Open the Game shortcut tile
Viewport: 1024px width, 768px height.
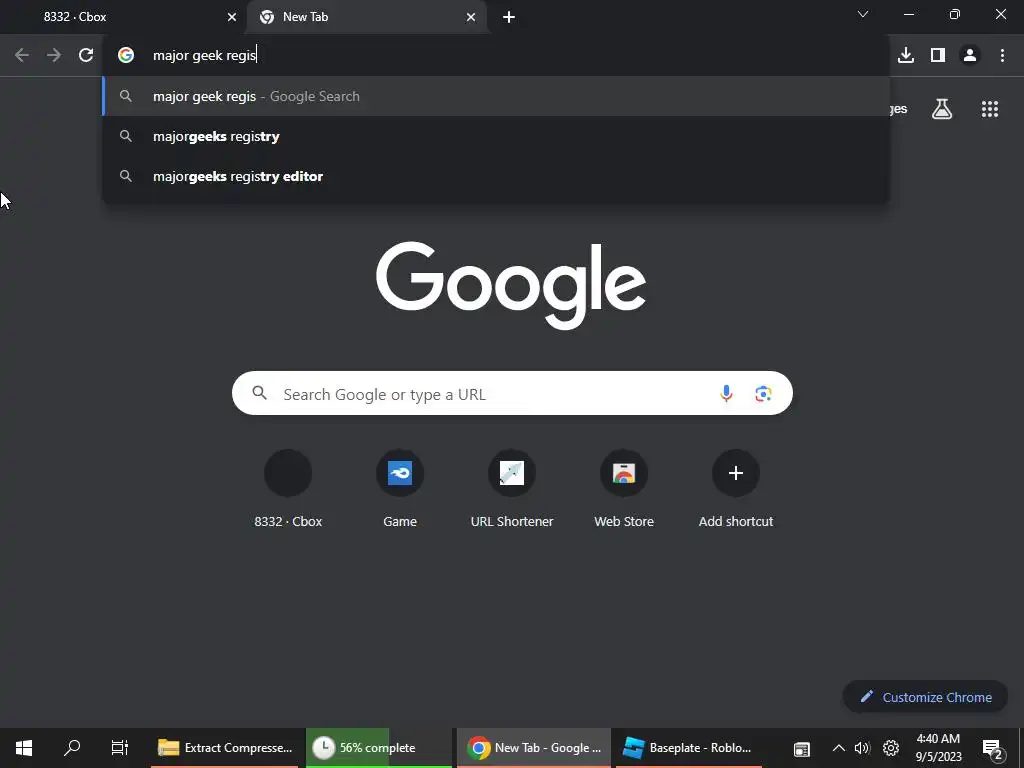coord(400,488)
